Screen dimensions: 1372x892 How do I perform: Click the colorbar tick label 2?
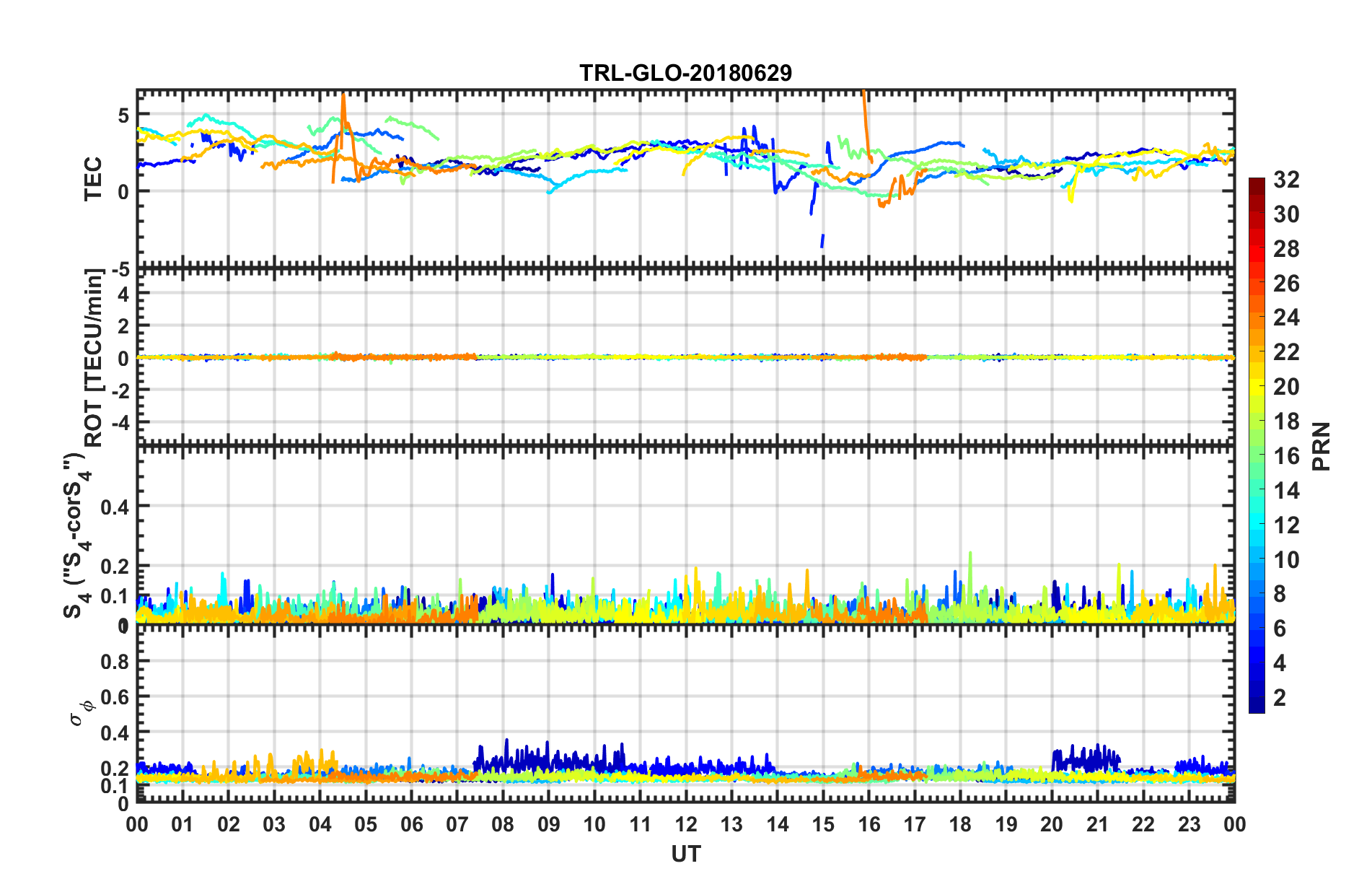pyautogui.click(x=1280, y=698)
